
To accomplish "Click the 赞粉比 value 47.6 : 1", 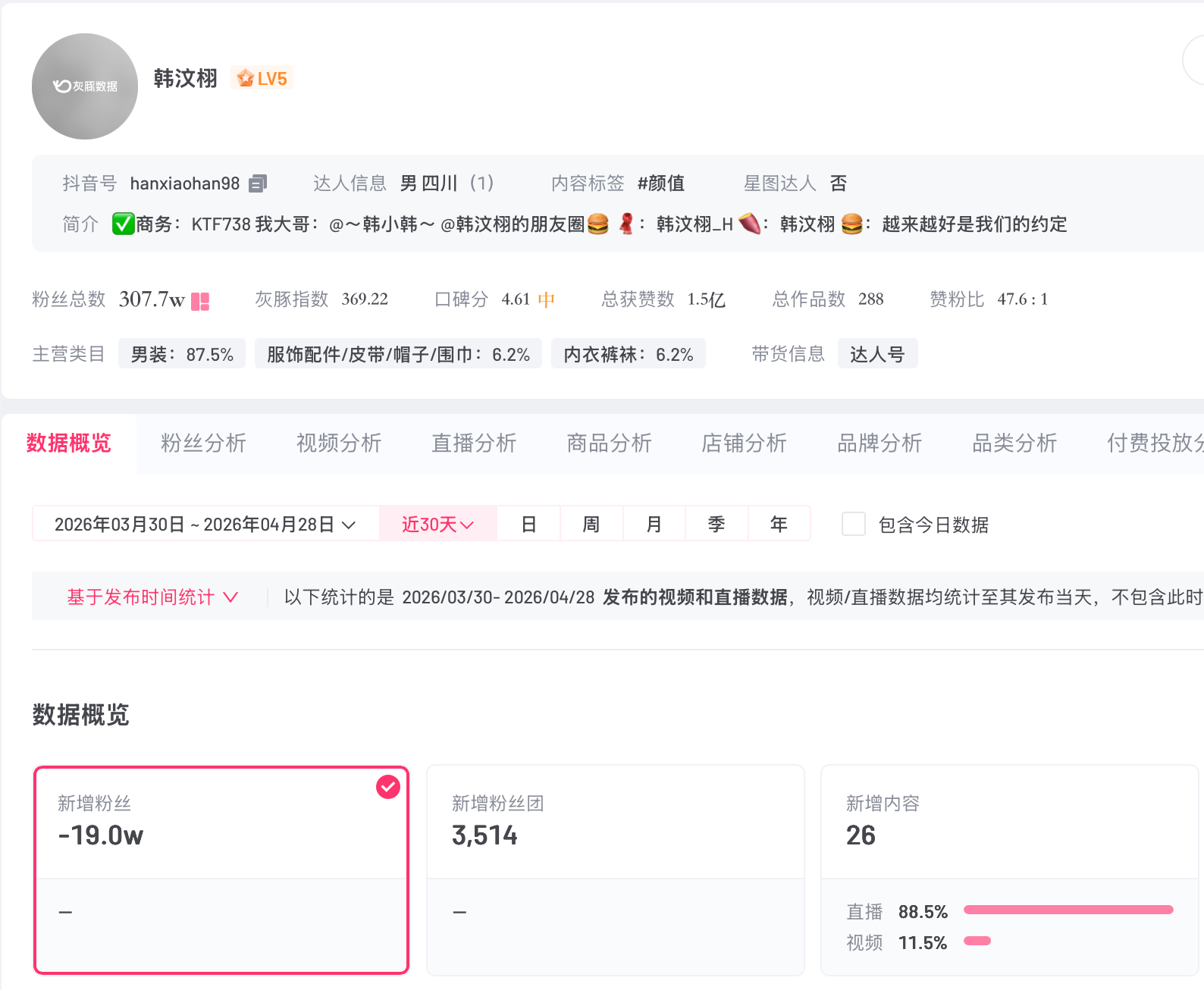I will click(x=1023, y=299).
